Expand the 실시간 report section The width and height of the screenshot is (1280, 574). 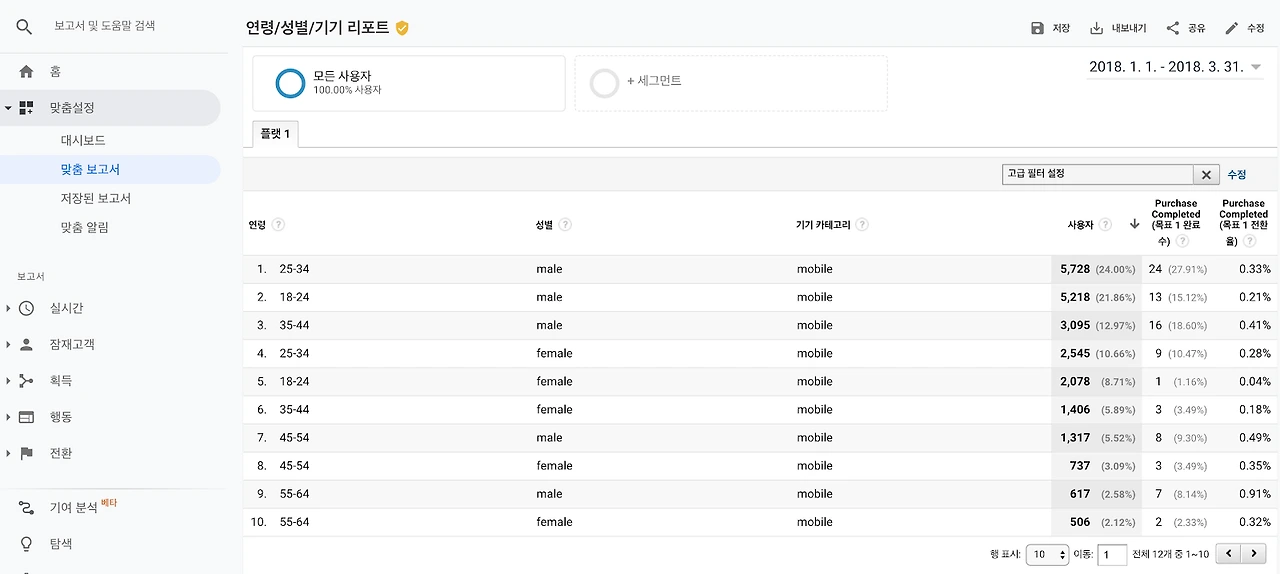point(8,308)
